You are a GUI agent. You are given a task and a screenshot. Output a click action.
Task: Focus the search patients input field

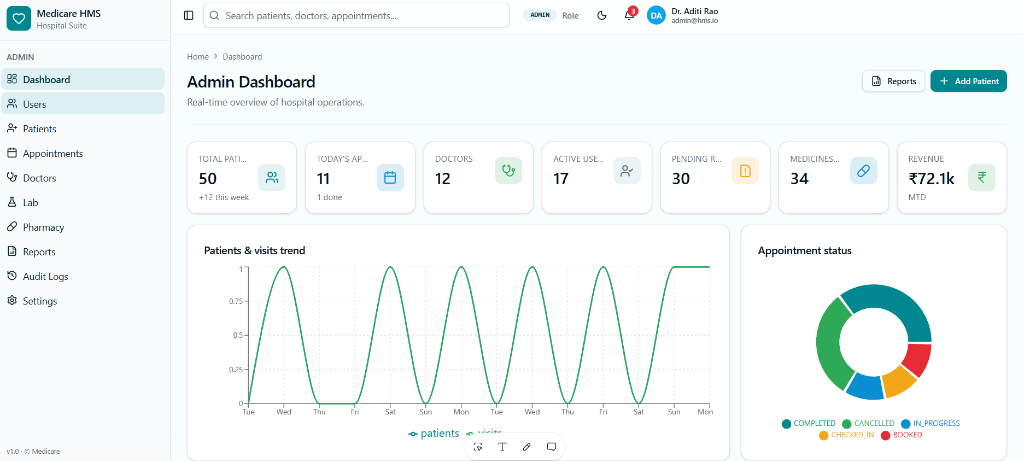click(x=357, y=16)
